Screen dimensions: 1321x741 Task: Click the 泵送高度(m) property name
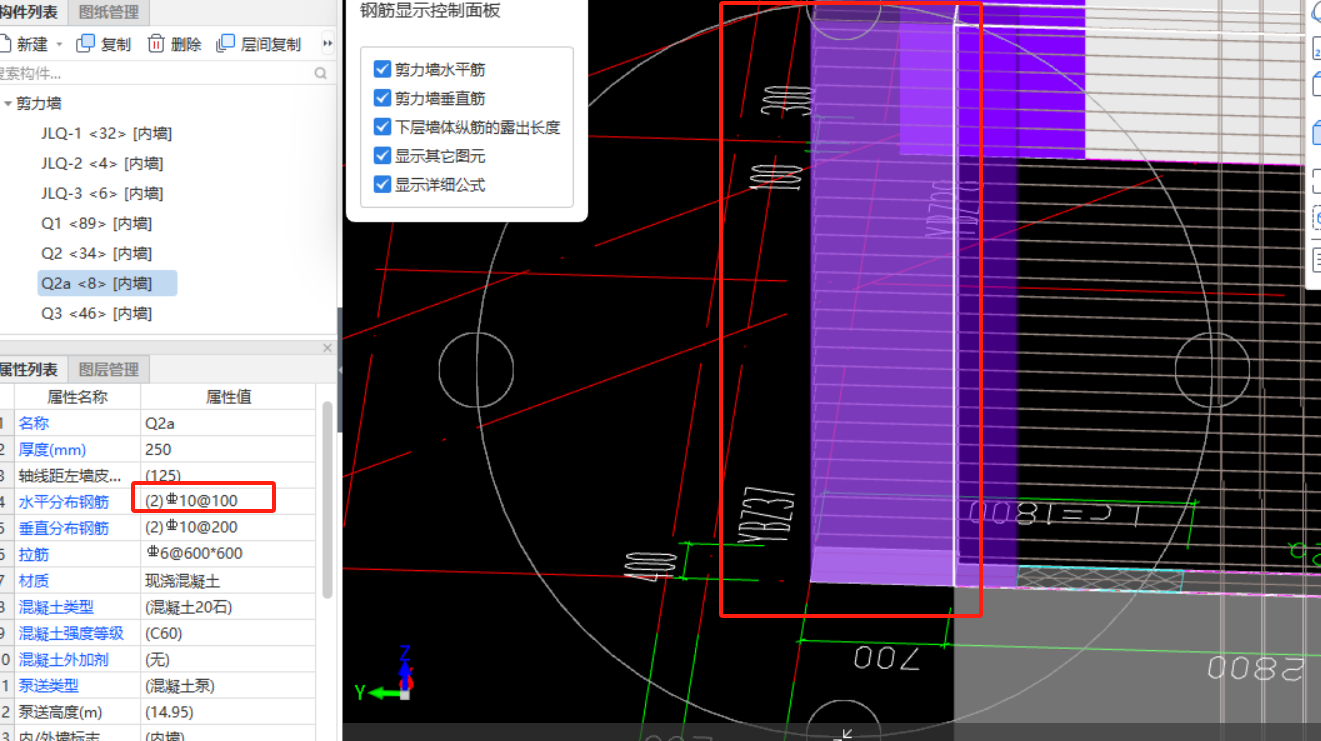[x=78, y=713]
